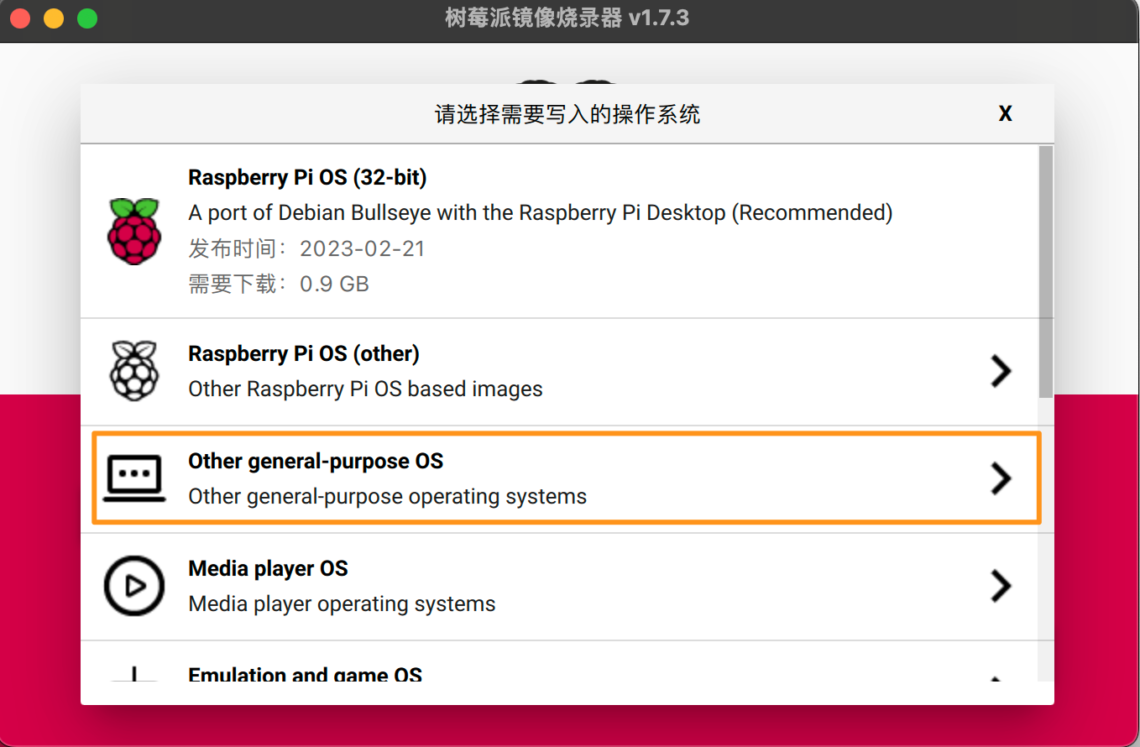Screen dimensions: 1140x747
Task: Click the Raspberry Pi logo beside the 32-bit OS
Action: 133,230
